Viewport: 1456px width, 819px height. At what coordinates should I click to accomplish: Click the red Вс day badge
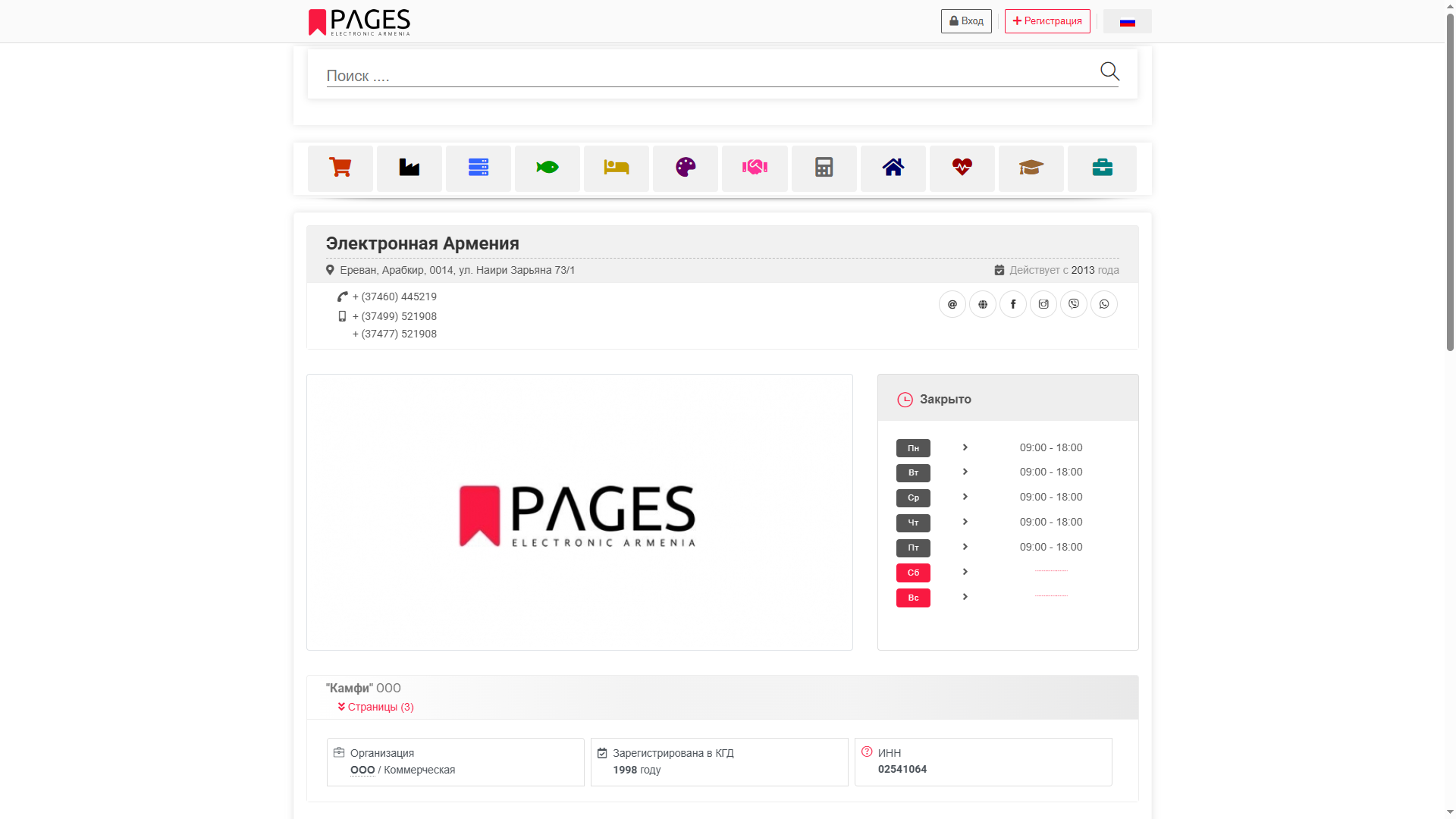[913, 598]
